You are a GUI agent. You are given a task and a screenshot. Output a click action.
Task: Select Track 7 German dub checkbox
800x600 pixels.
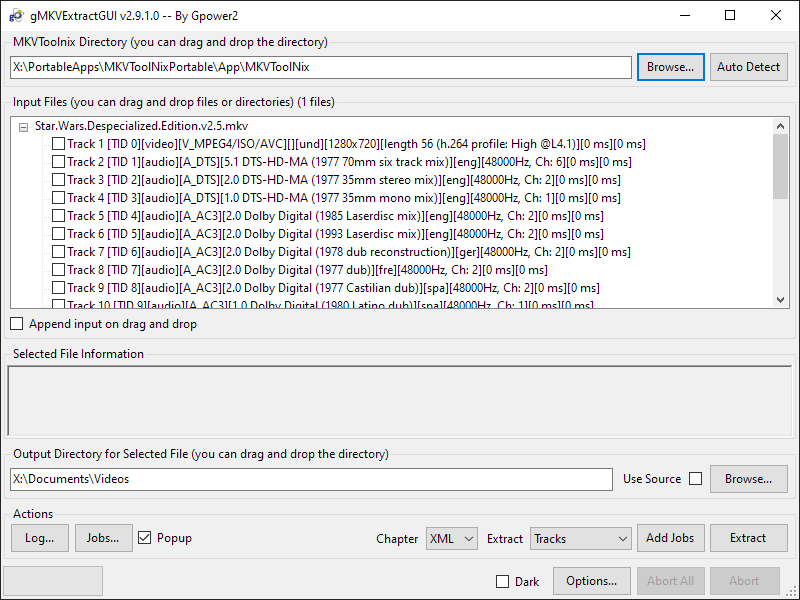58,252
